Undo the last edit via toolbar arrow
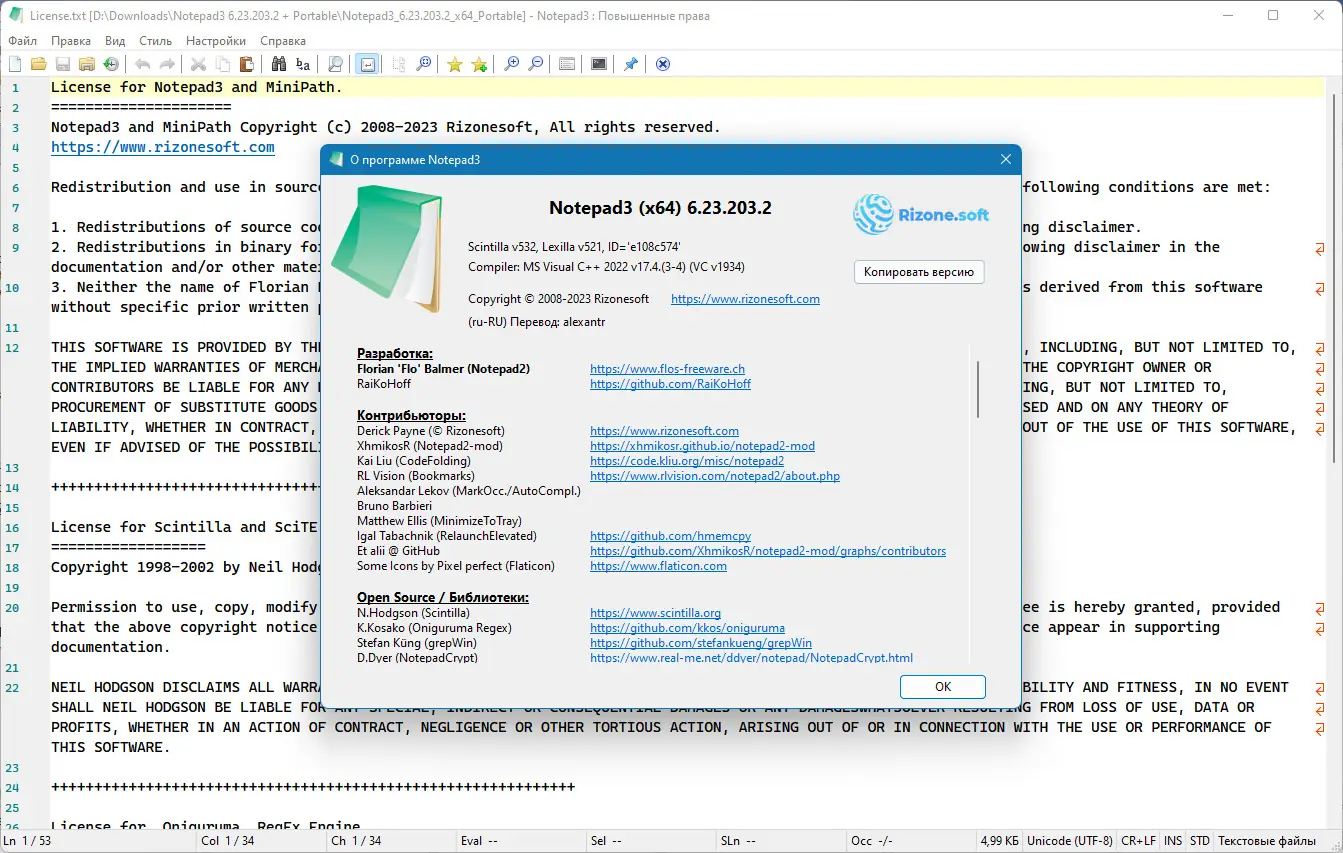 142,63
